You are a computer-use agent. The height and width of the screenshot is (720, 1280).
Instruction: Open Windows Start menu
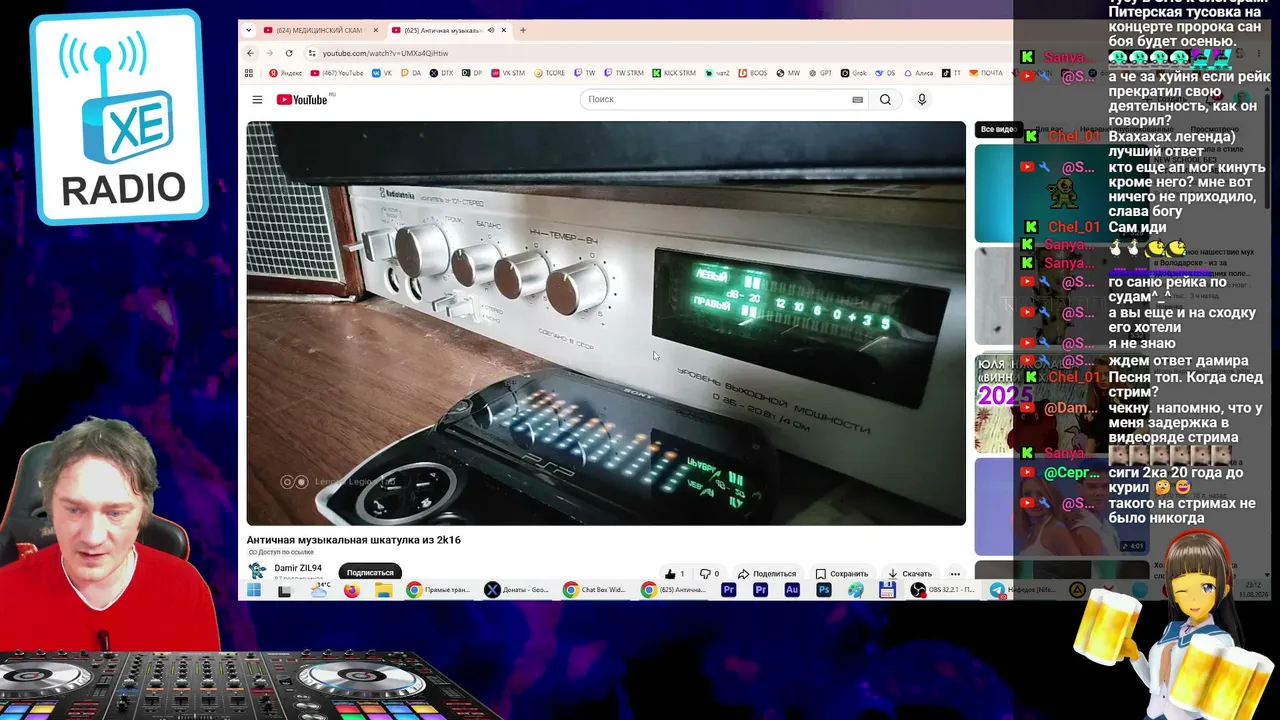pos(254,591)
